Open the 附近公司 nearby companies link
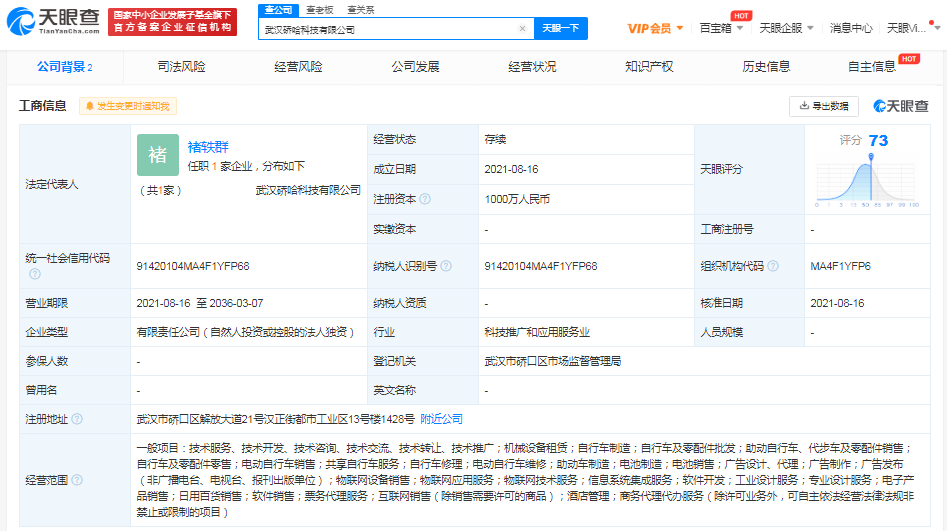 [x=441, y=419]
